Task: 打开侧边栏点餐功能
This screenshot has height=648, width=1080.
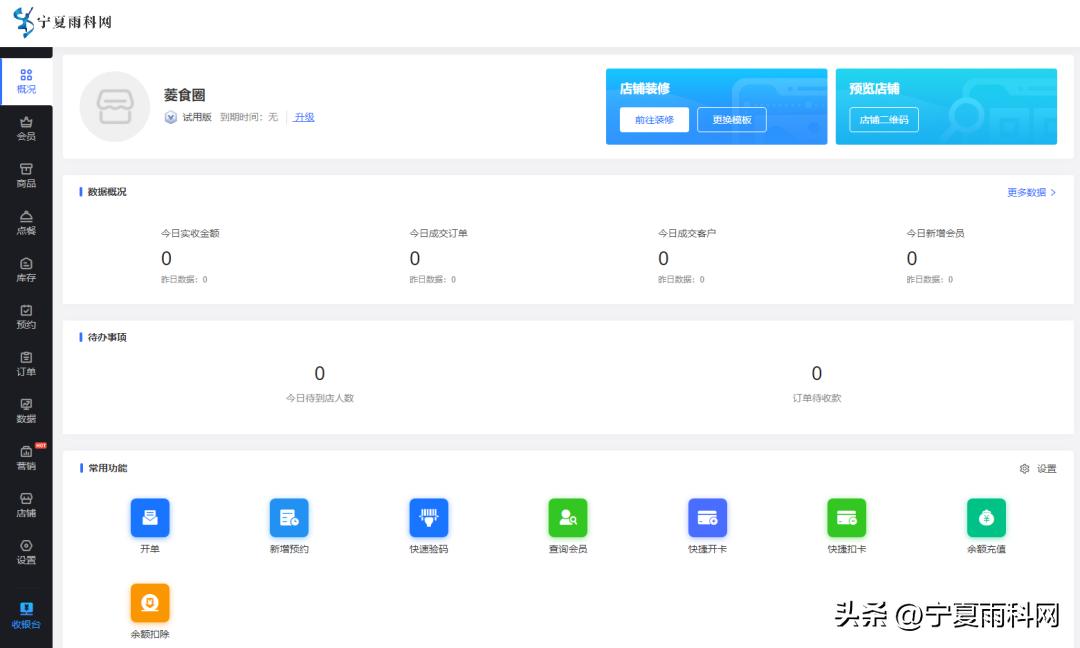Action: tap(26, 221)
